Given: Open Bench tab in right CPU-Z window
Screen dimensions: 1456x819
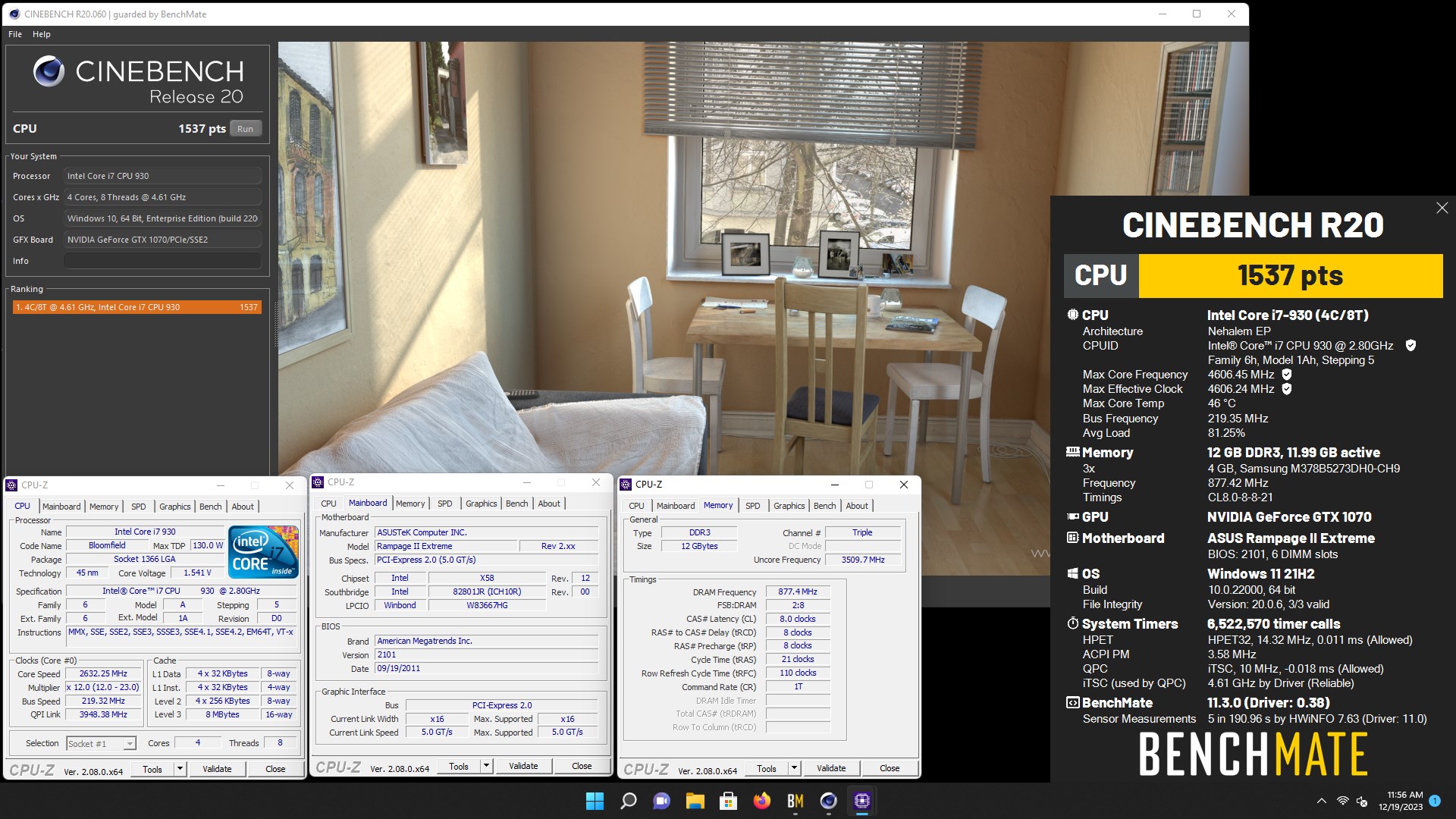Looking at the screenshot, I should (x=825, y=506).
